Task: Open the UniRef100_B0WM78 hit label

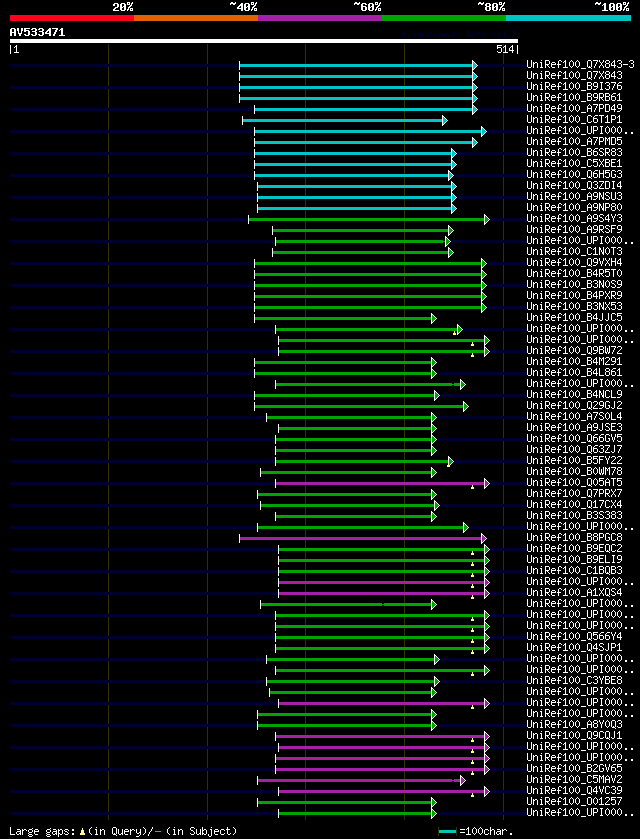Action: point(575,471)
